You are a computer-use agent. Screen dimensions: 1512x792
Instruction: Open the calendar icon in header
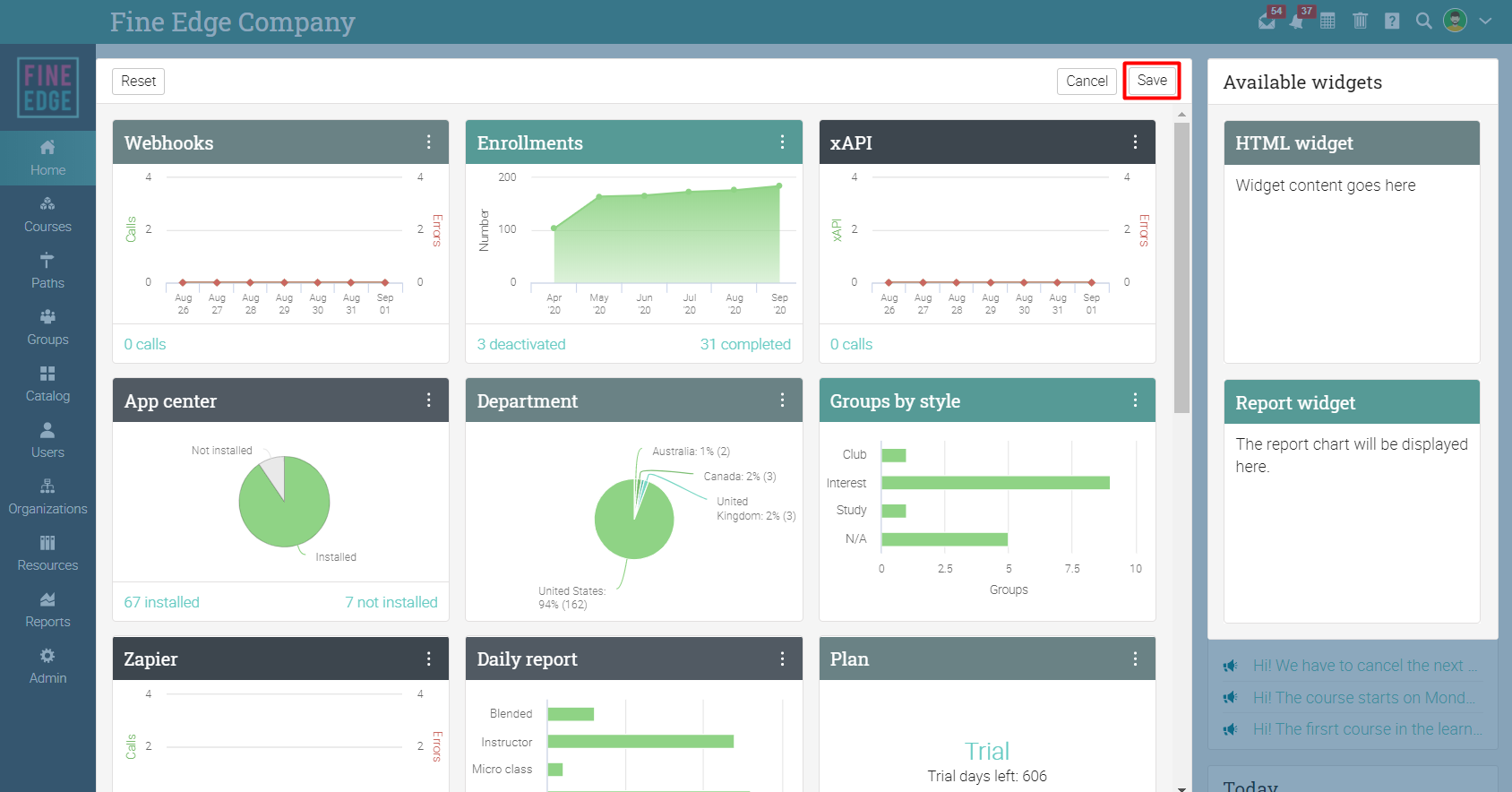click(x=1327, y=21)
